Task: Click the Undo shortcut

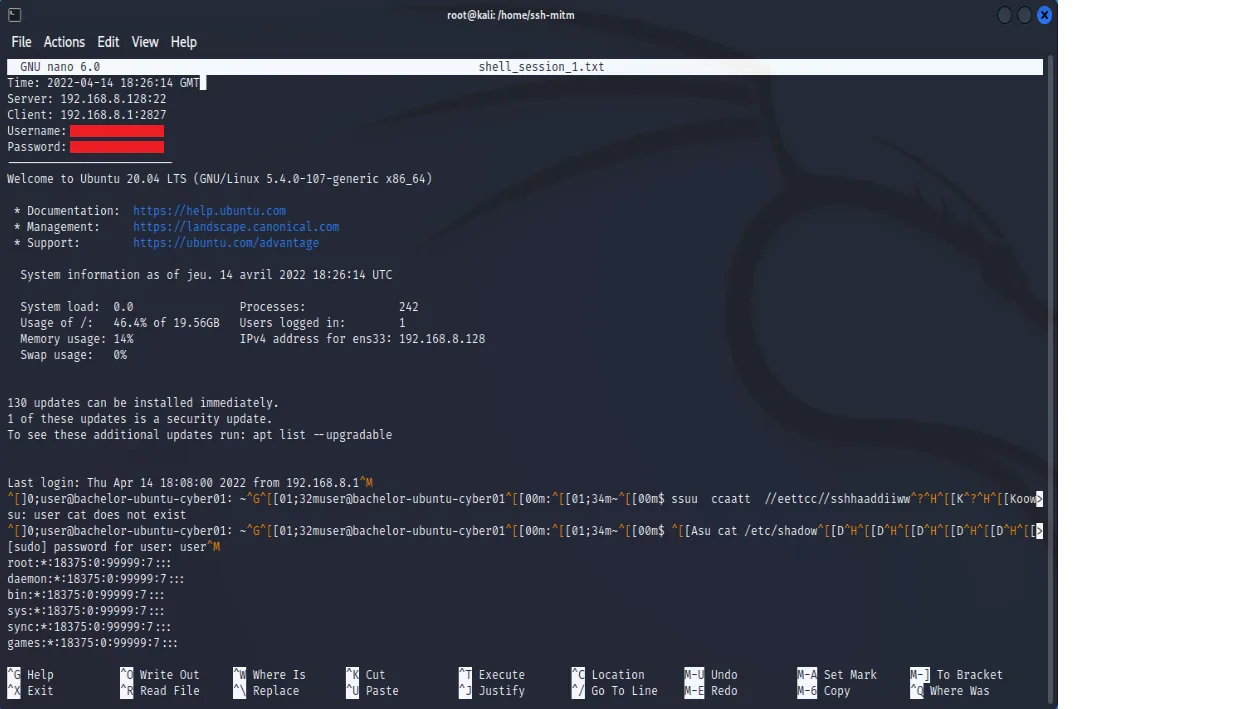Action: (x=711, y=675)
